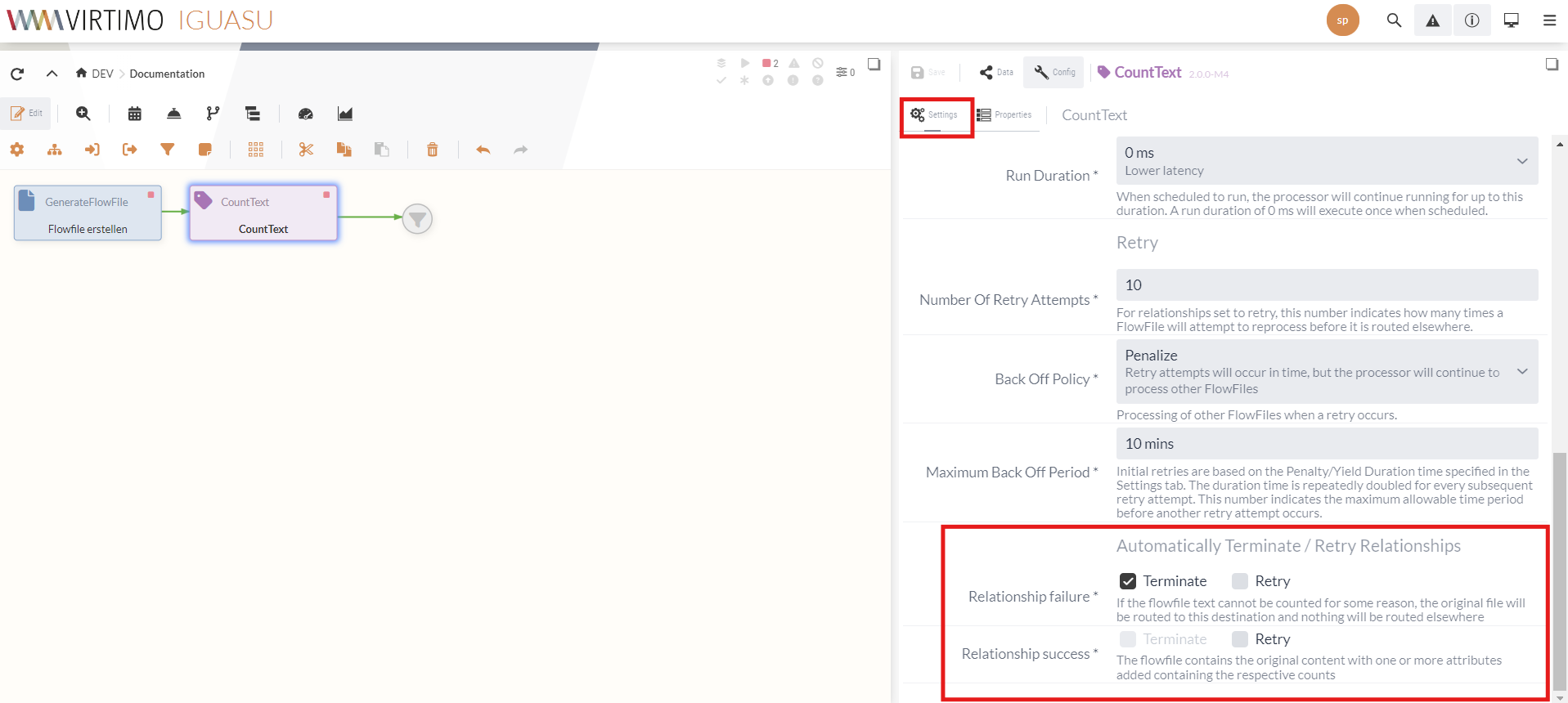Click the DEV breadcrumb link
This screenshot has width=1568, height=703.
pyautogui.click(x=102, y=74)
